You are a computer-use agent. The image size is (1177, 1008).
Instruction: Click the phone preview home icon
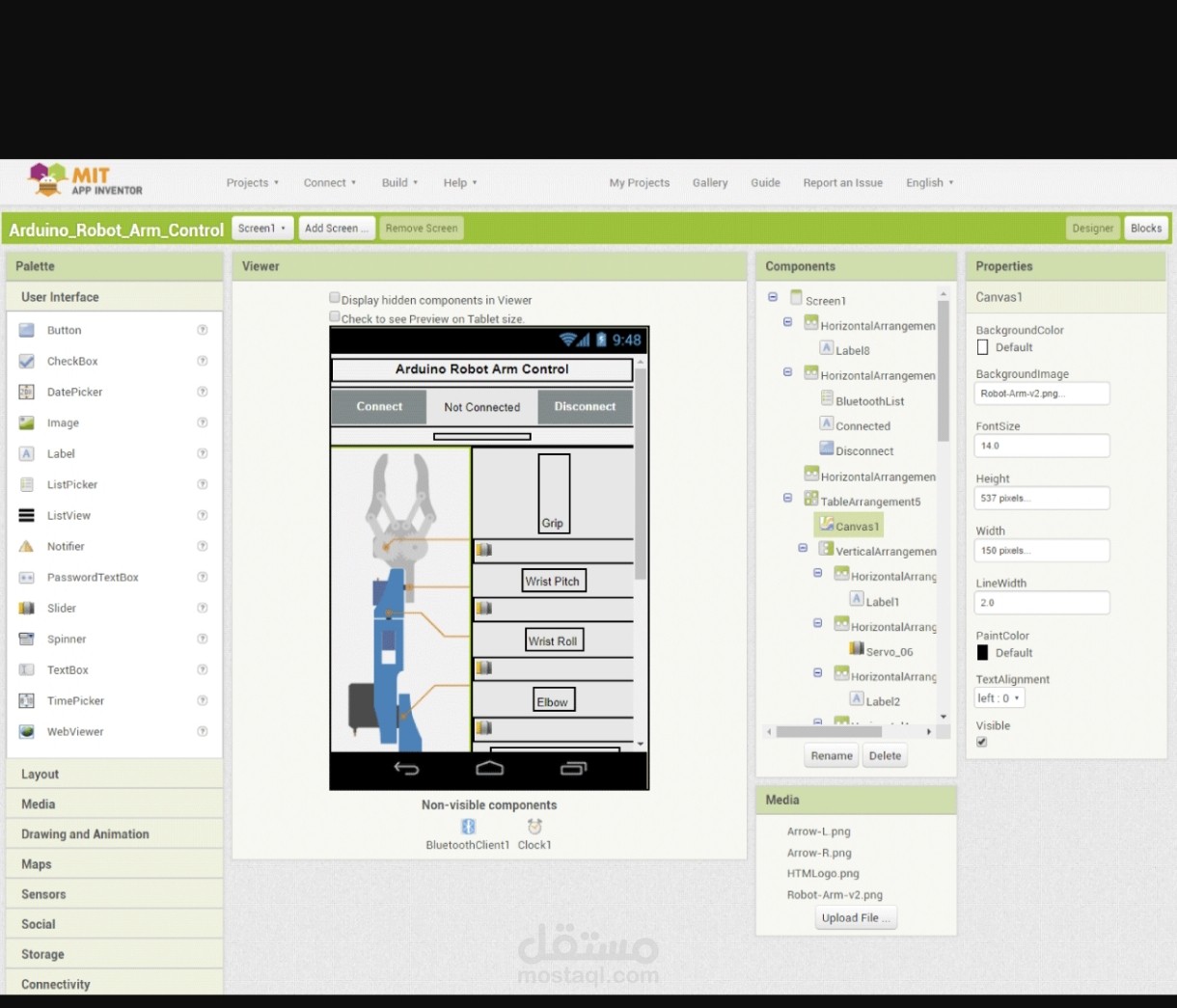[x=490, y=769]
